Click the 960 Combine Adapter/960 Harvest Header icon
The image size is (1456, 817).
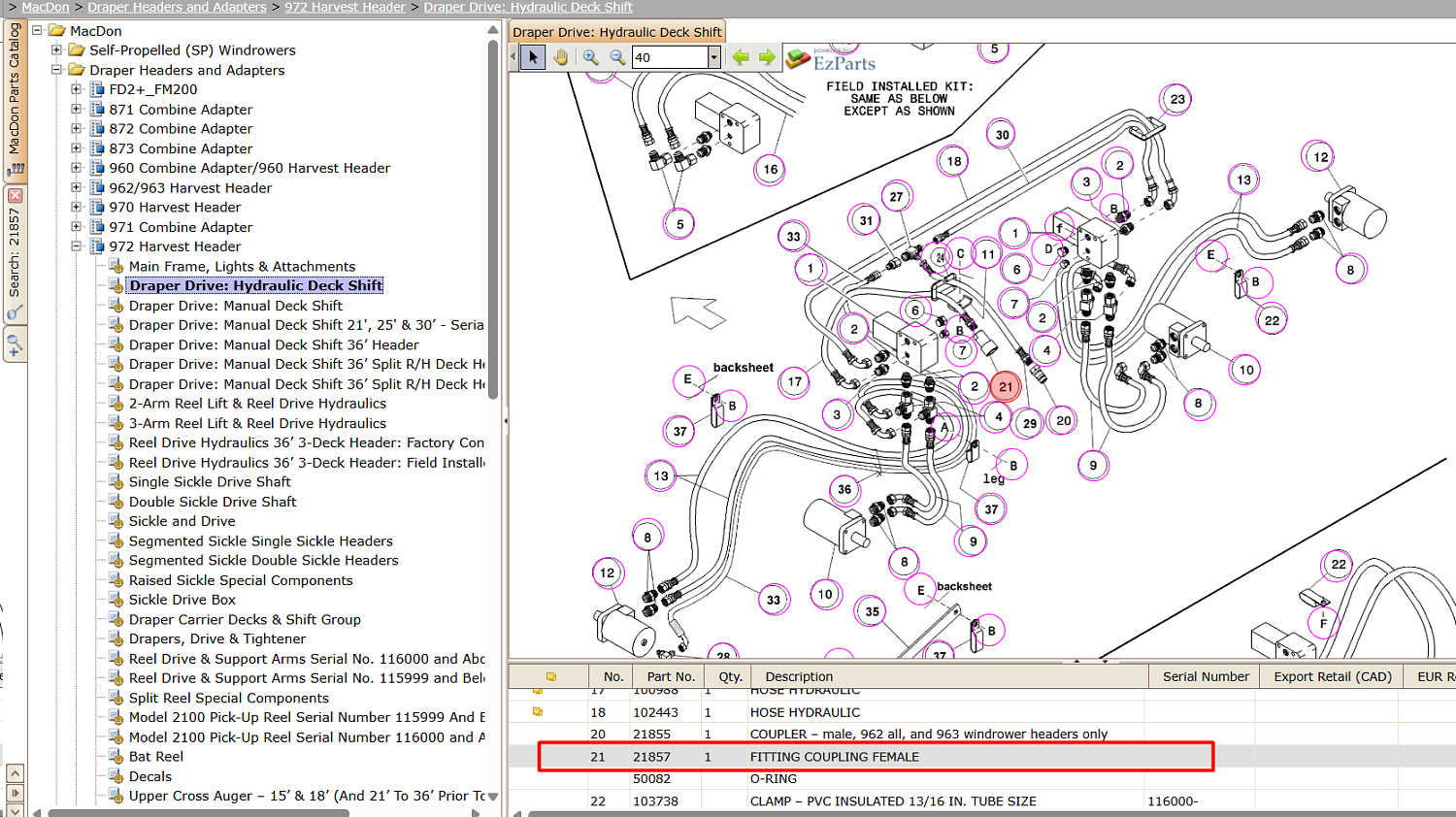97,168
